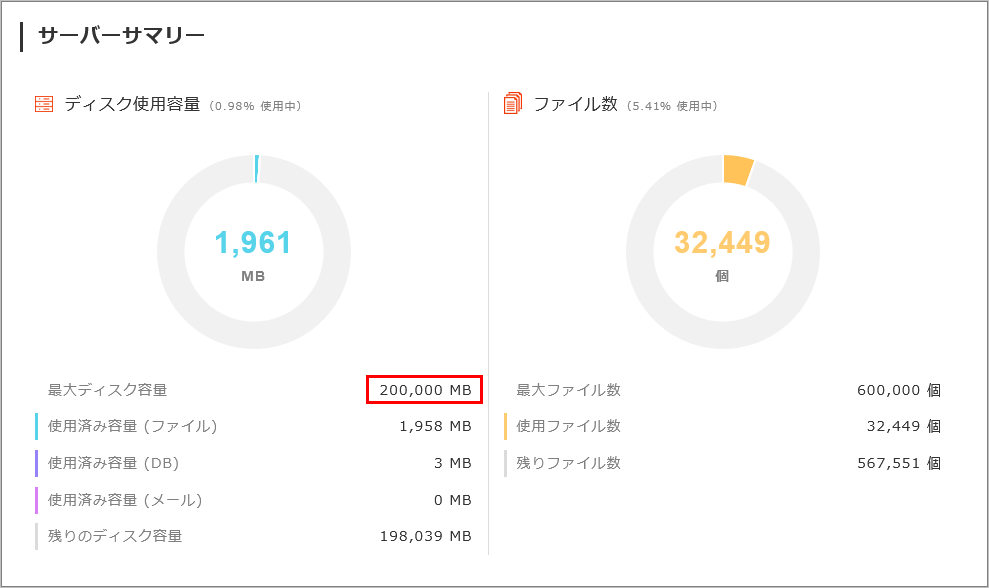Click the file count documents icon
The width and height of the screenshot is (989, 588).
pyautogui.click(x=513, y=103)
